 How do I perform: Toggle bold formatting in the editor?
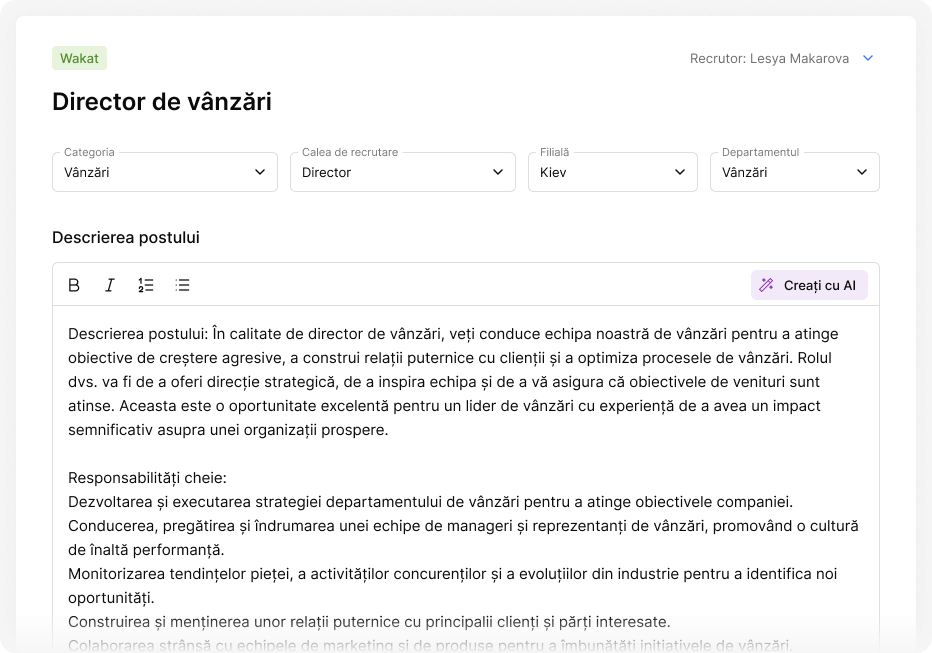(x=74, y=285)
